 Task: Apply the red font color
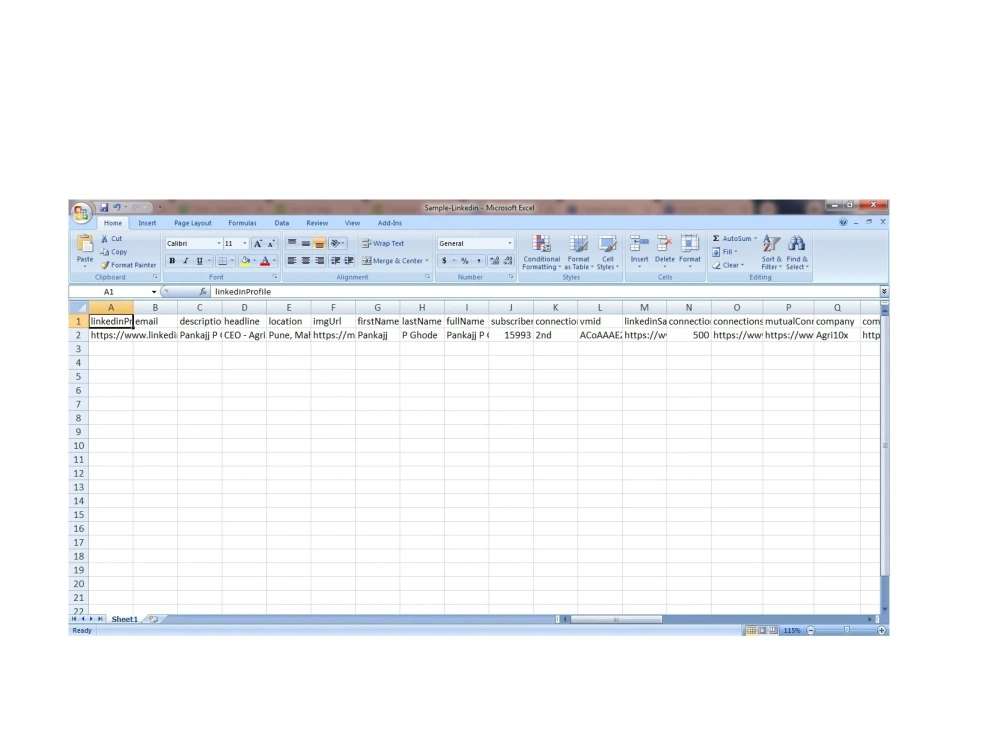(265, 261)
